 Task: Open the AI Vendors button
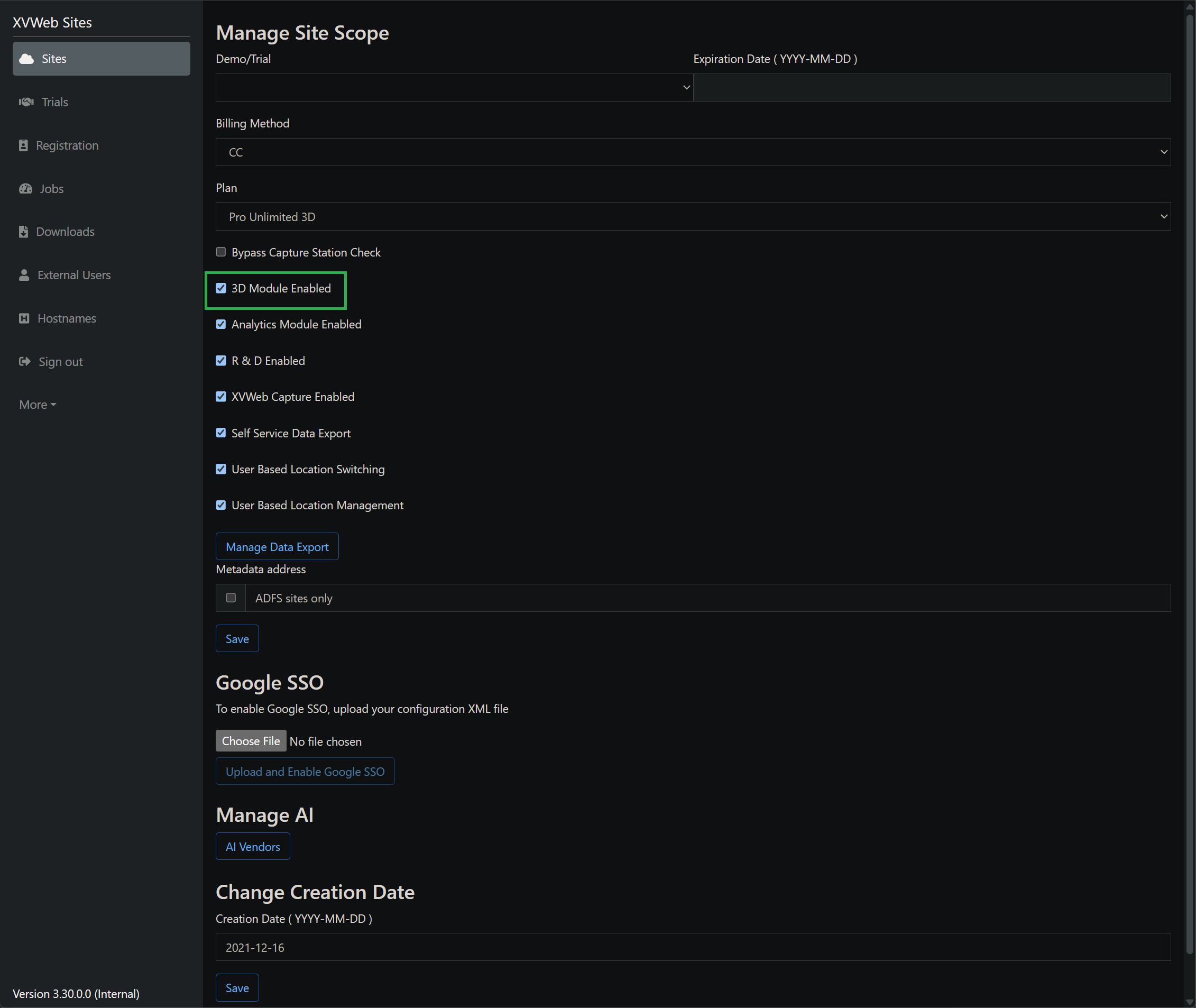click(x=253, y=846)
